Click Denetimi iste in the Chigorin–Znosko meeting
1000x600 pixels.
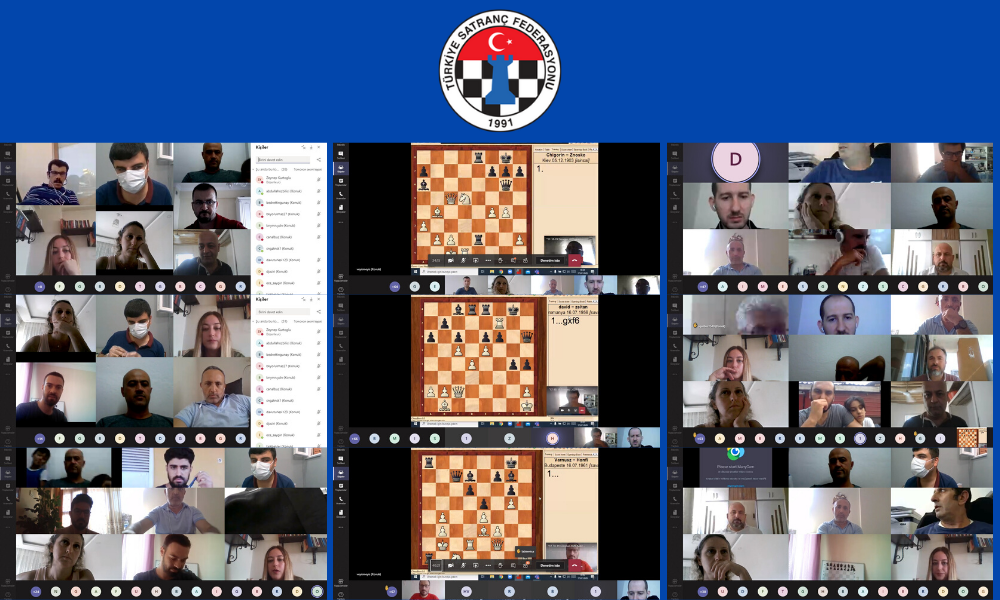point(550,260)
